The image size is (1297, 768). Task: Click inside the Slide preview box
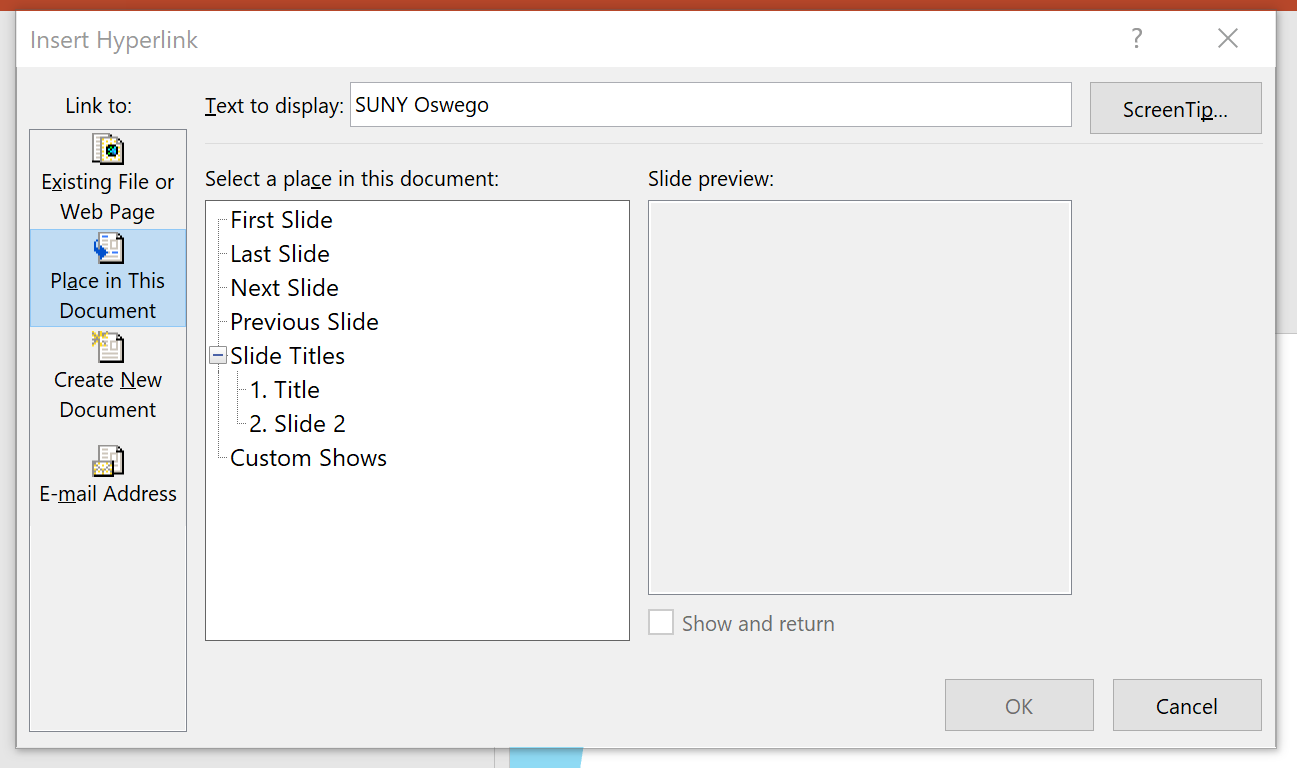click(860, 398)
